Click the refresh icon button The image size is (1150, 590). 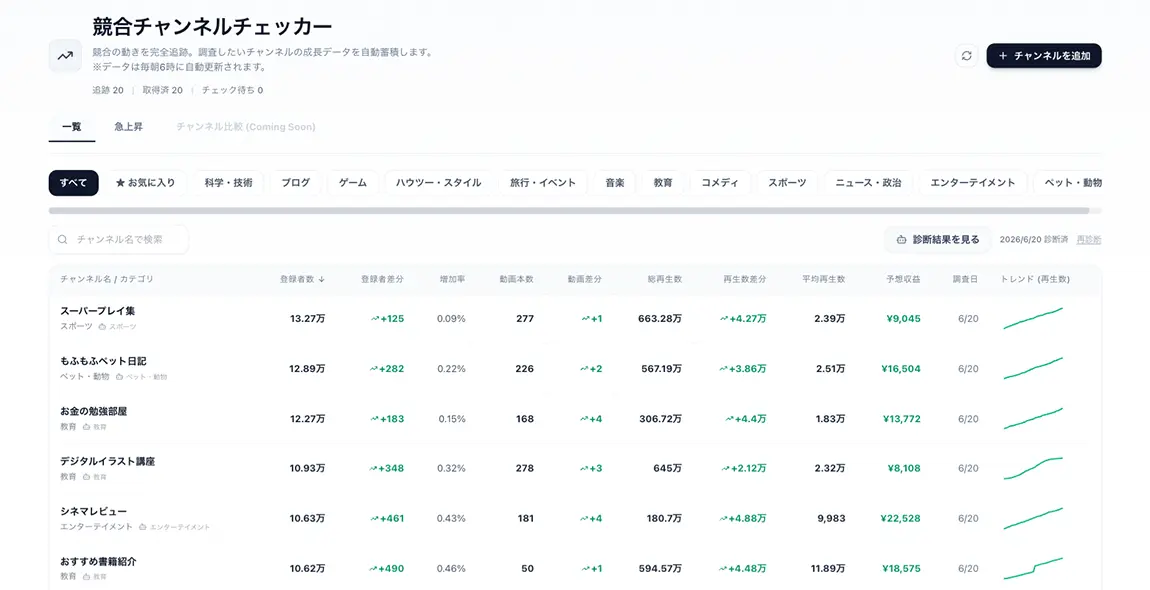tap(966, 56)
